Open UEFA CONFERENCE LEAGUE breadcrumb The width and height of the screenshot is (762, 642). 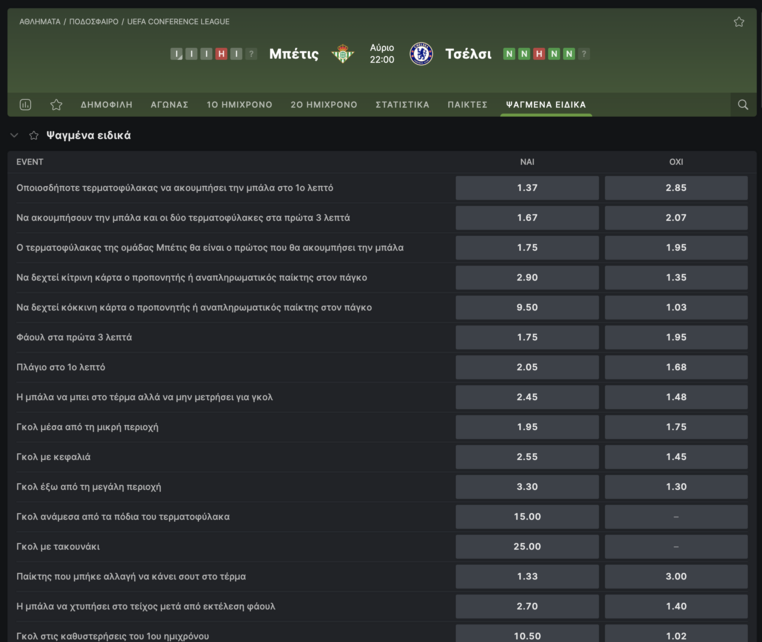tap(178, 22)
